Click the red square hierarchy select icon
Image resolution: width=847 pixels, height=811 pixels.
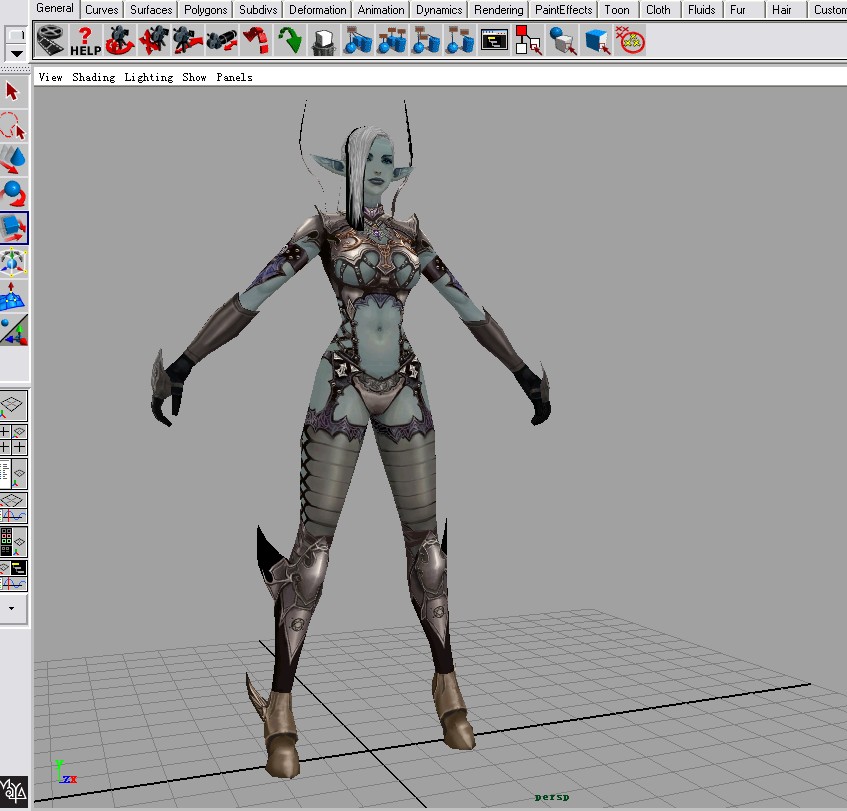pos(528,41)
